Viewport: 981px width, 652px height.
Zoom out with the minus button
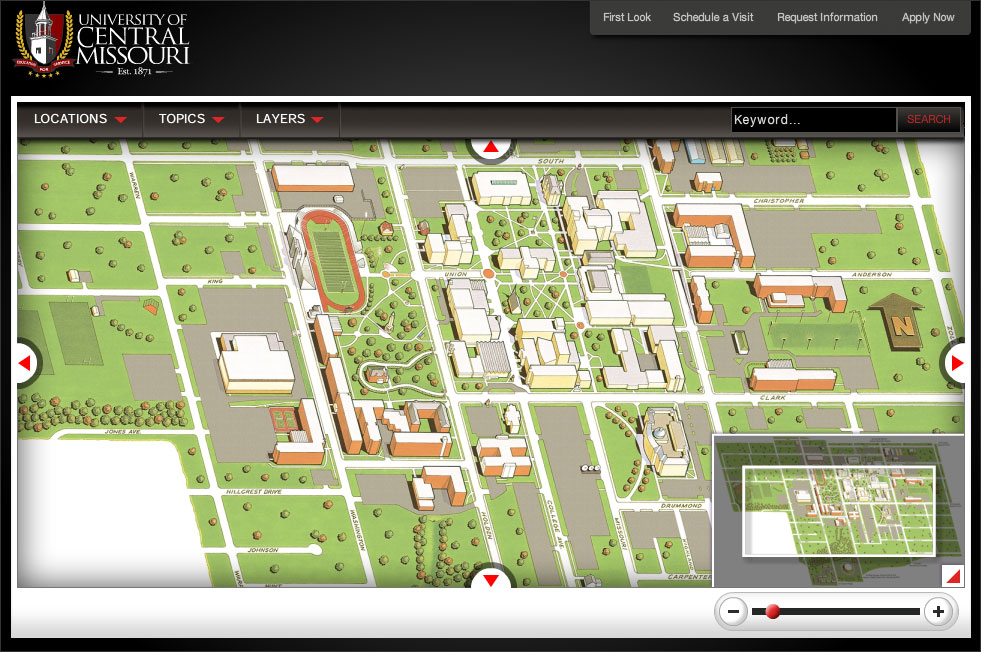click(733, 611)
